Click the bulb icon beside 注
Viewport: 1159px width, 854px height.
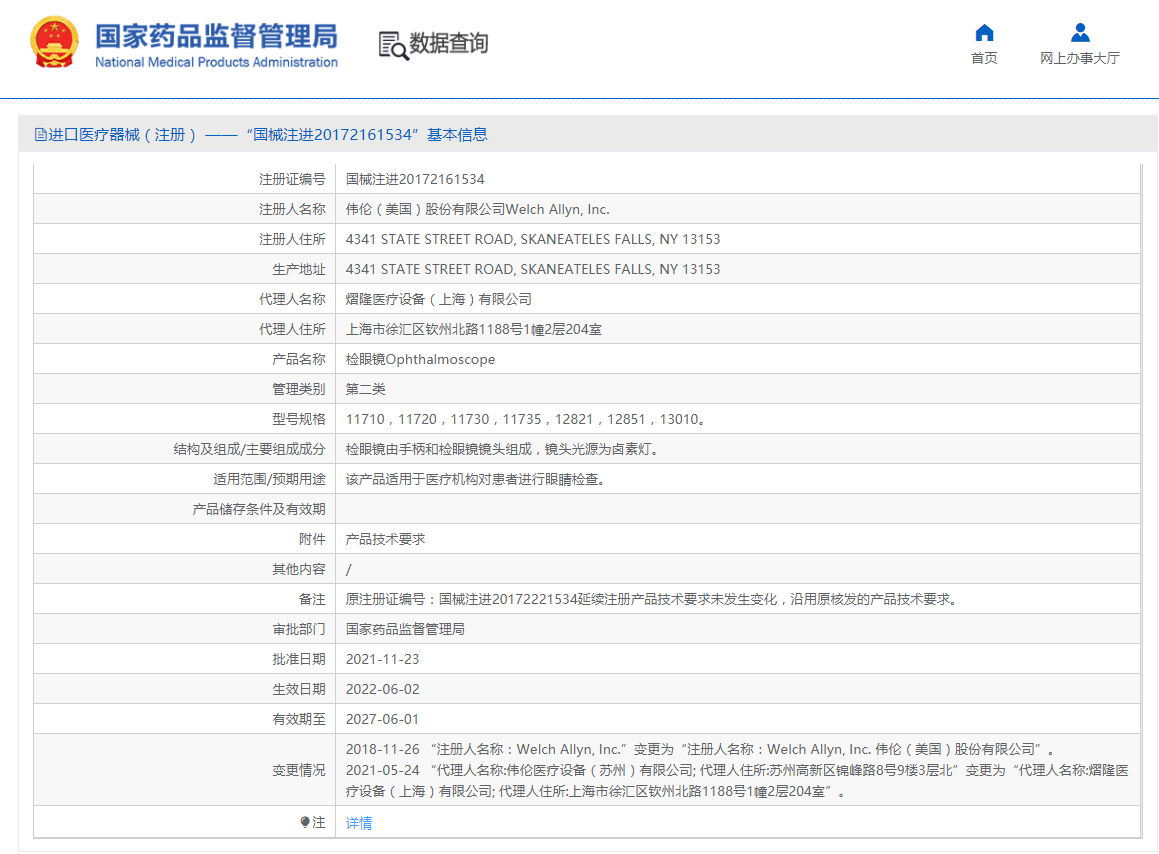tap(305, 822)
